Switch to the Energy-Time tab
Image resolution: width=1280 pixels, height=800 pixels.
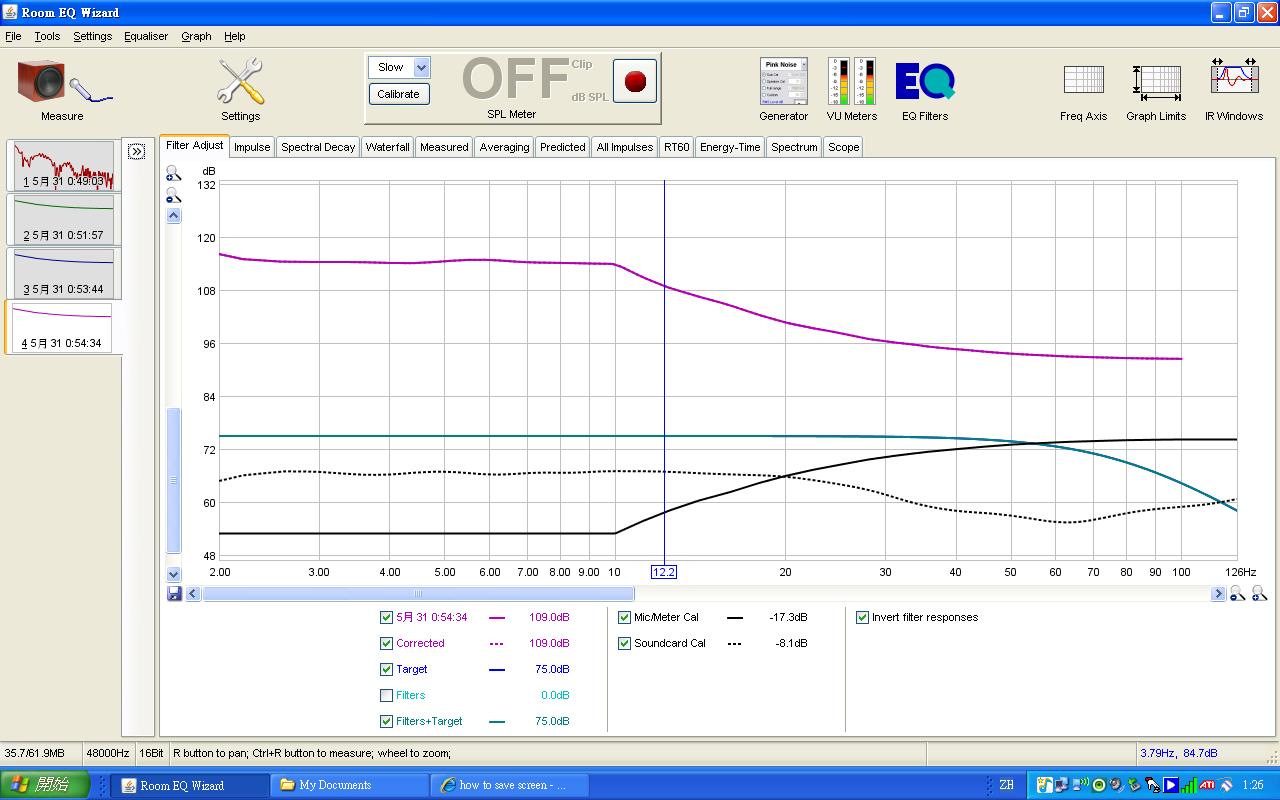click(730, 147)
